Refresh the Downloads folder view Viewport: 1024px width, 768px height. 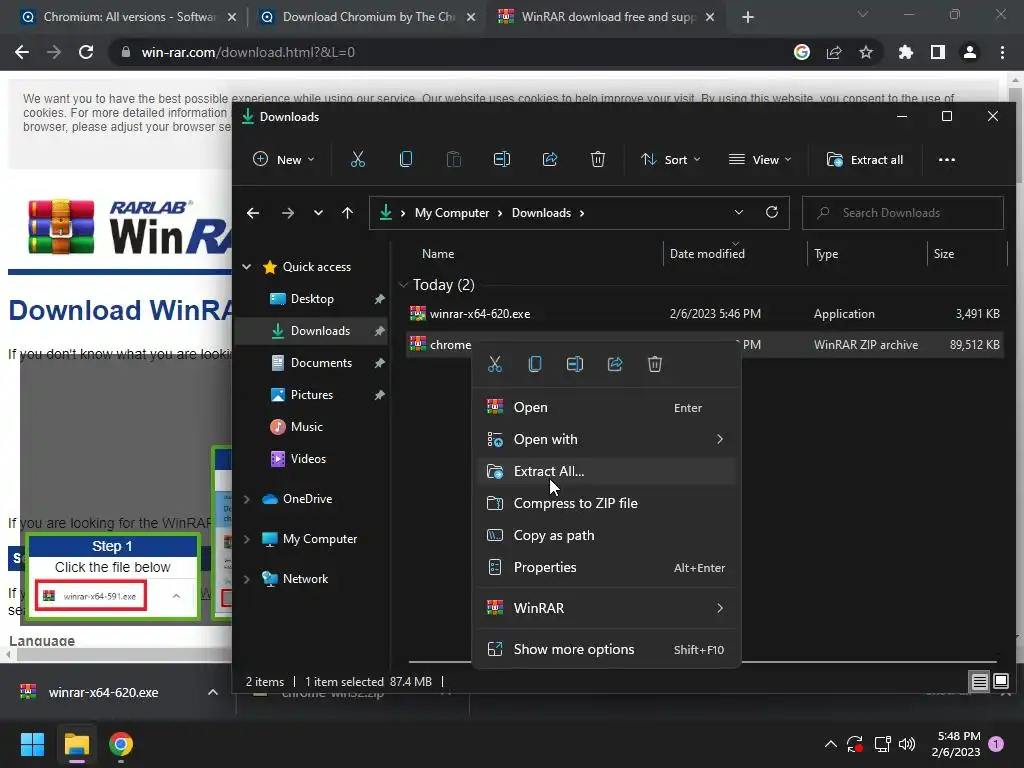click(x=772, y=212)
